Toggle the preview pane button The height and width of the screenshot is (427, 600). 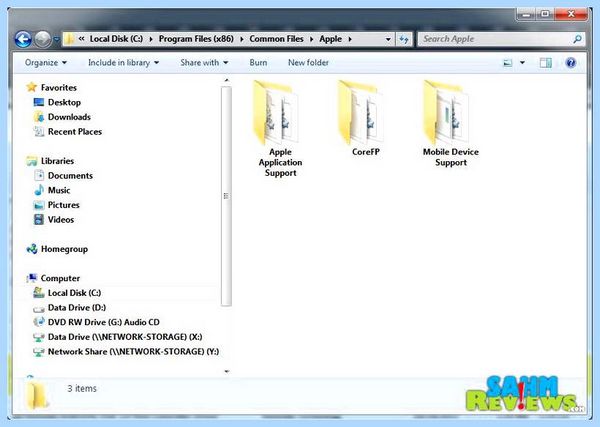546,63
